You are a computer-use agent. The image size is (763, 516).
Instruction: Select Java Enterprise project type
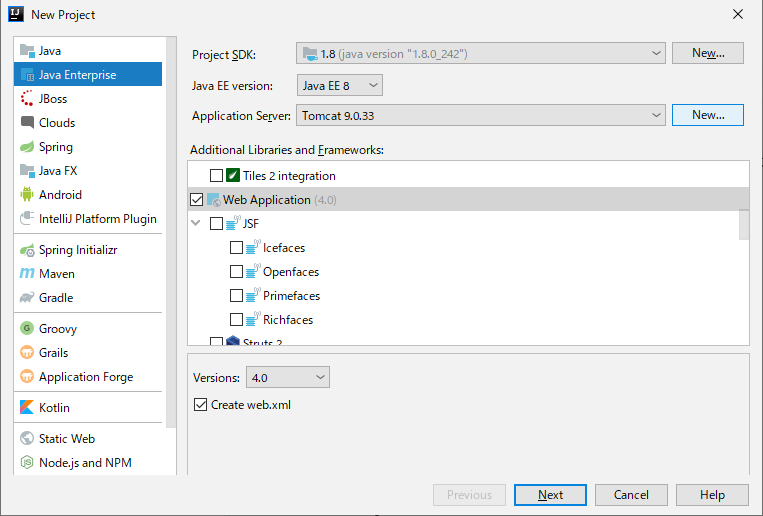tap(88, 74)
